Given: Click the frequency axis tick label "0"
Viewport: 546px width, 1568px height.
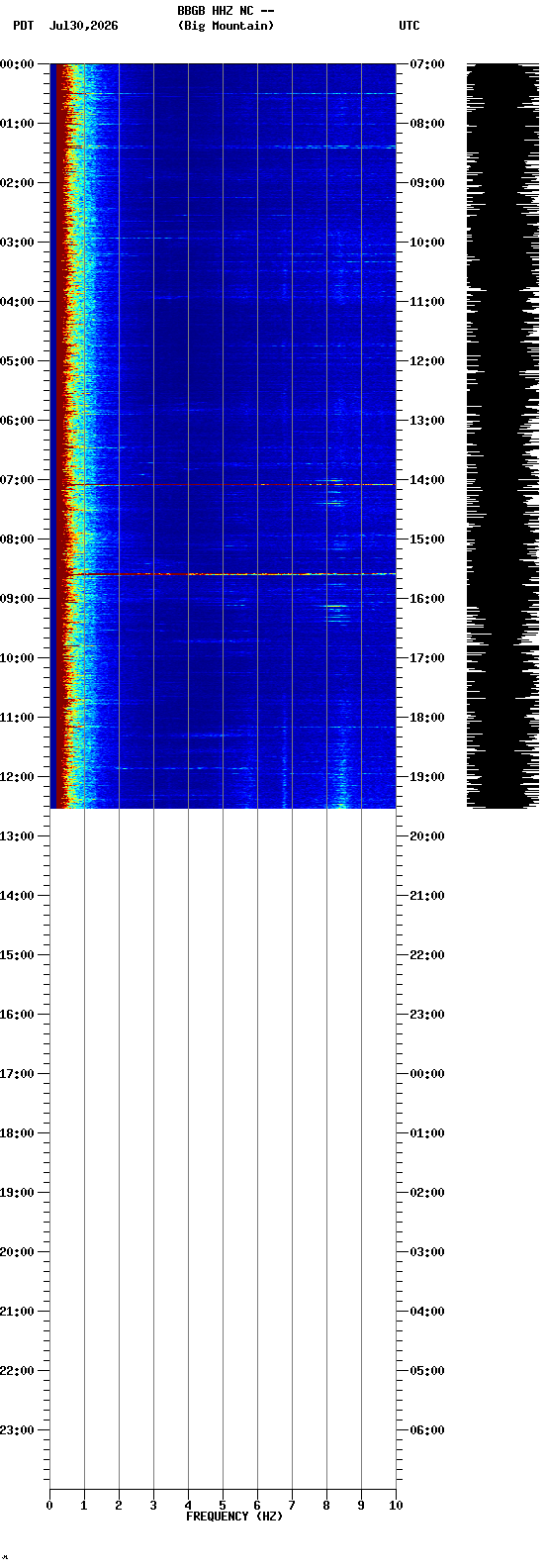Looking at the screenshot, I should click(49, 1506).
